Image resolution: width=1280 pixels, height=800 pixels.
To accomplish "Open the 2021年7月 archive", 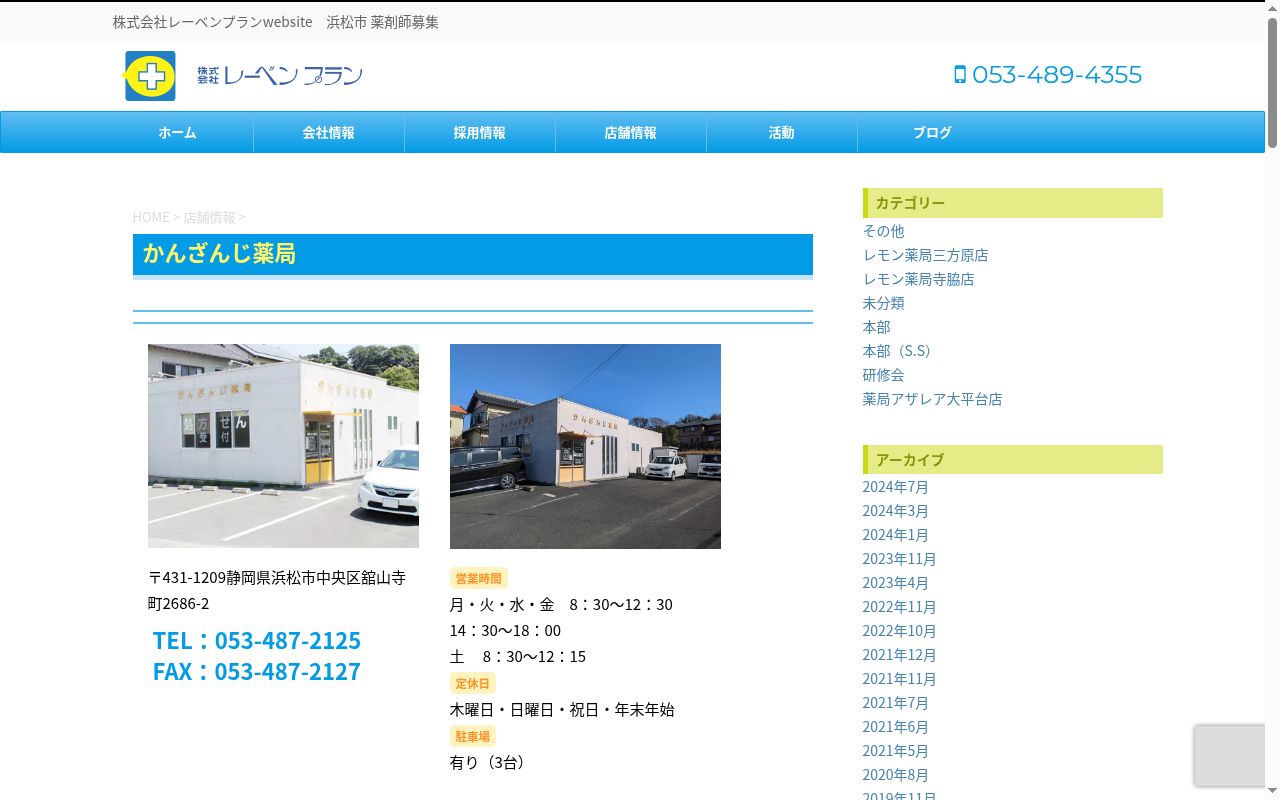I will click(x=896, y=703).
